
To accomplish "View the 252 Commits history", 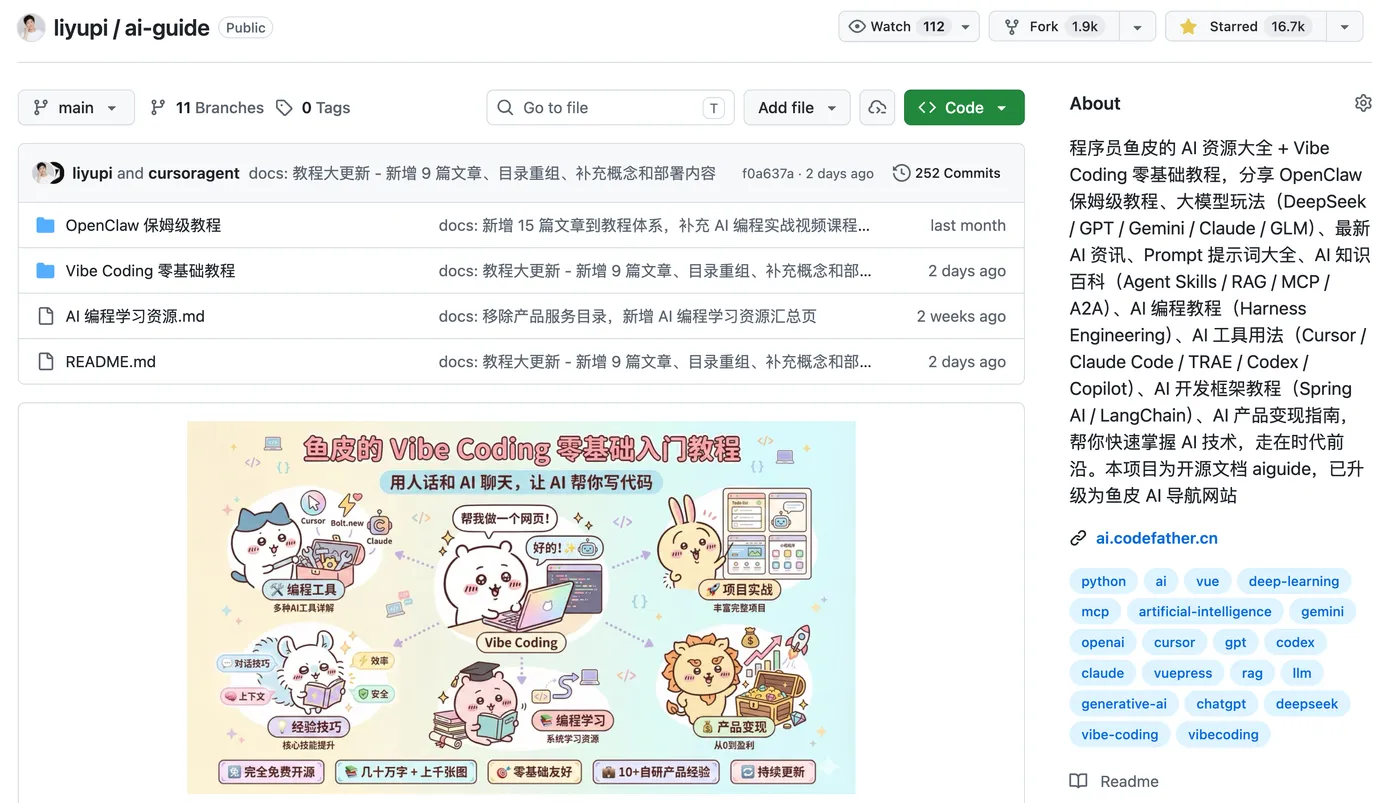I will coord(947,173).
